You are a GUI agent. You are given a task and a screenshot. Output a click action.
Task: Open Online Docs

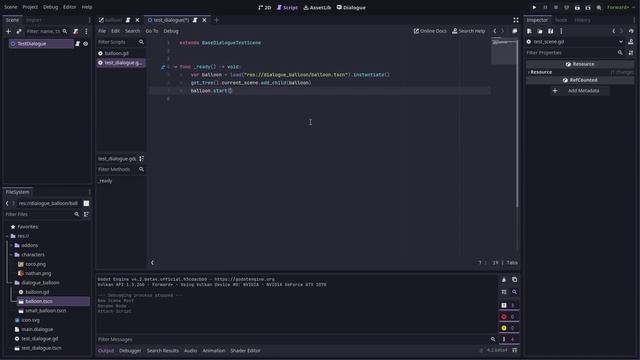[430, 31]
